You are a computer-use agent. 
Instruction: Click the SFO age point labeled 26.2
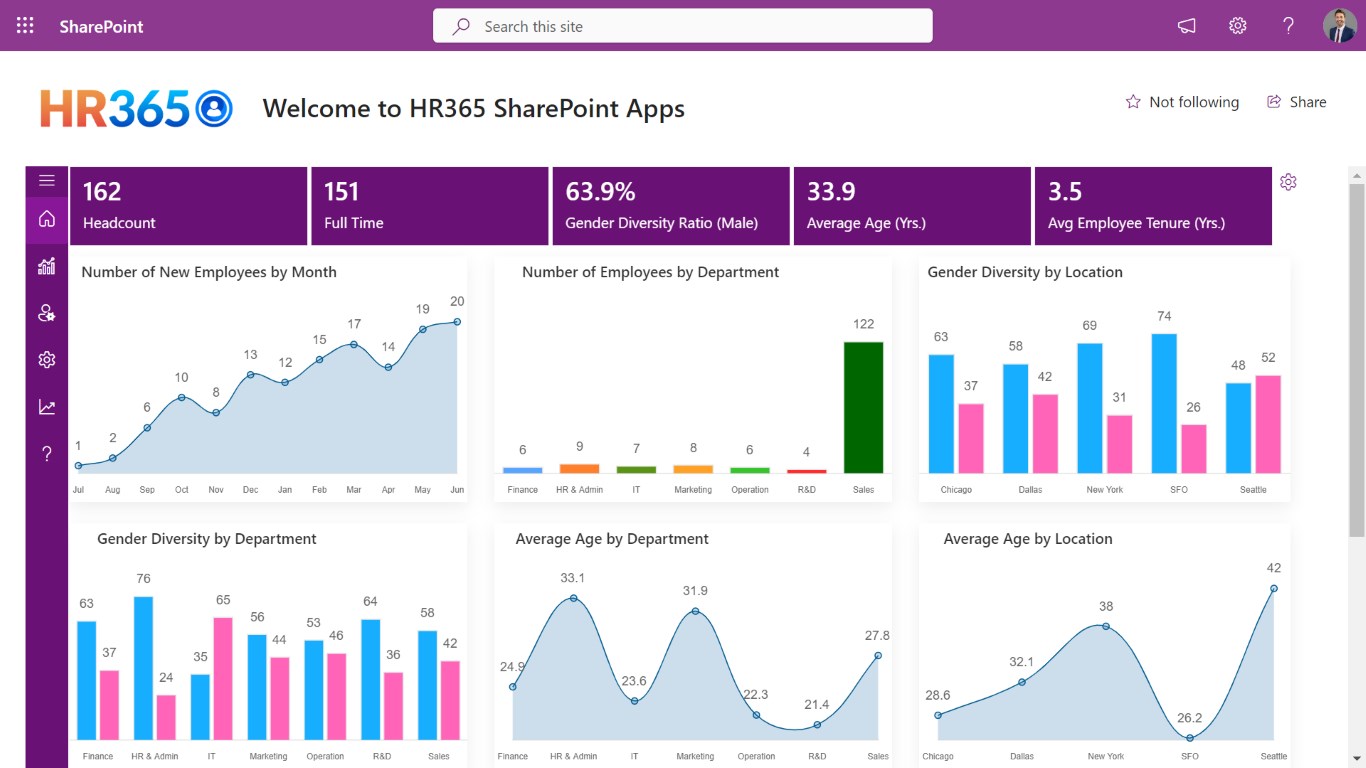[x=1190, y=738]
